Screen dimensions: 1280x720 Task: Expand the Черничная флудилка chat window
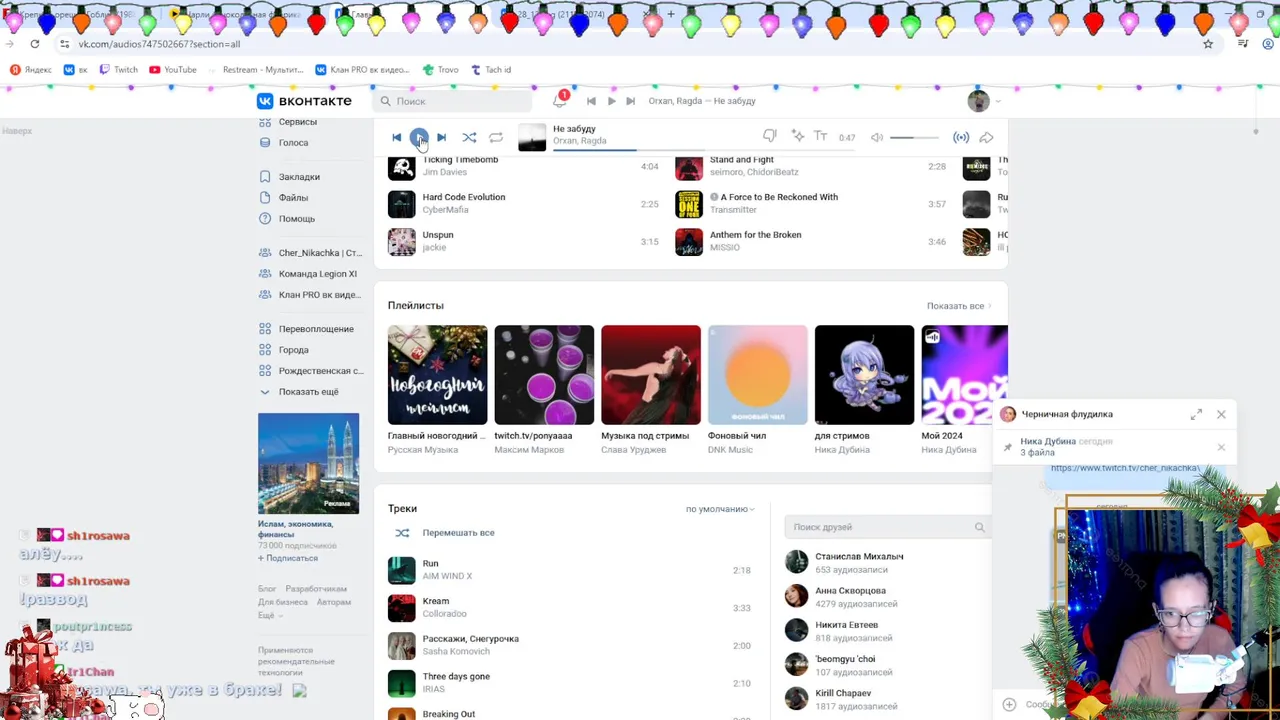click(x=1196, y=414)
